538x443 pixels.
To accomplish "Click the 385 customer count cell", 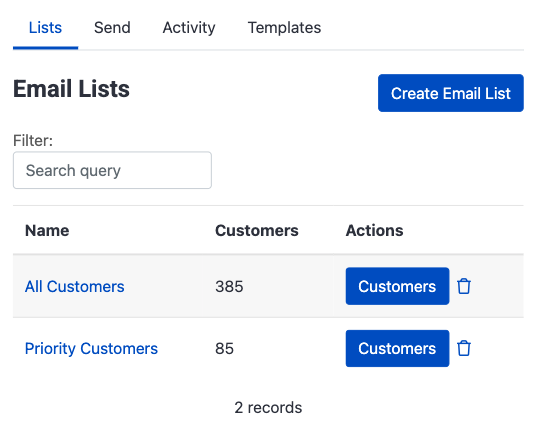I will coord(229,287).
